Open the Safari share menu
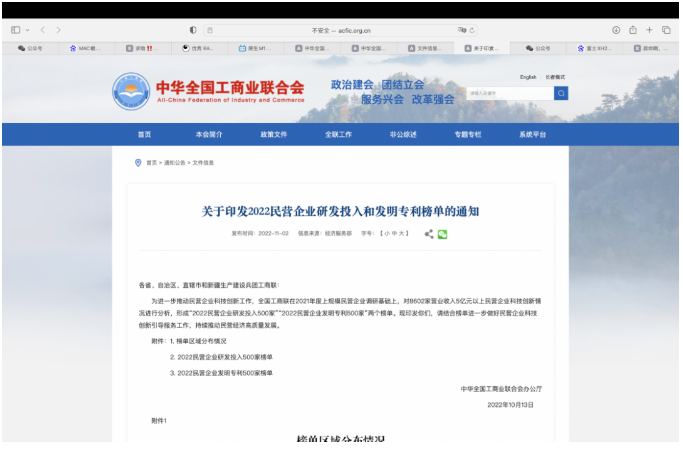 pyautogui.click(x=633, y=30)
